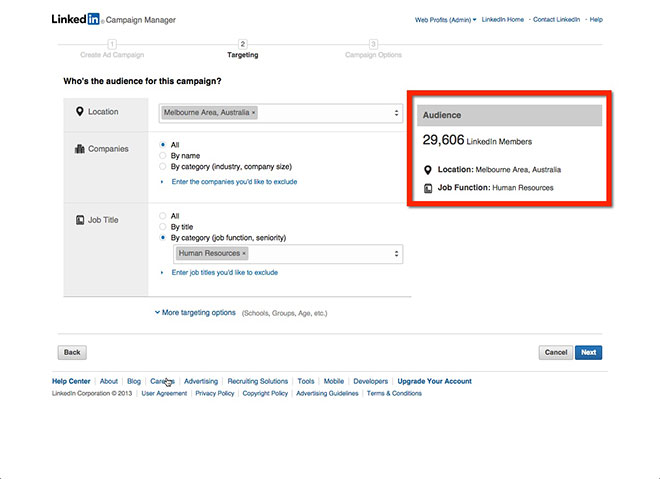Open Terms & Conditions link

[394, 393]
